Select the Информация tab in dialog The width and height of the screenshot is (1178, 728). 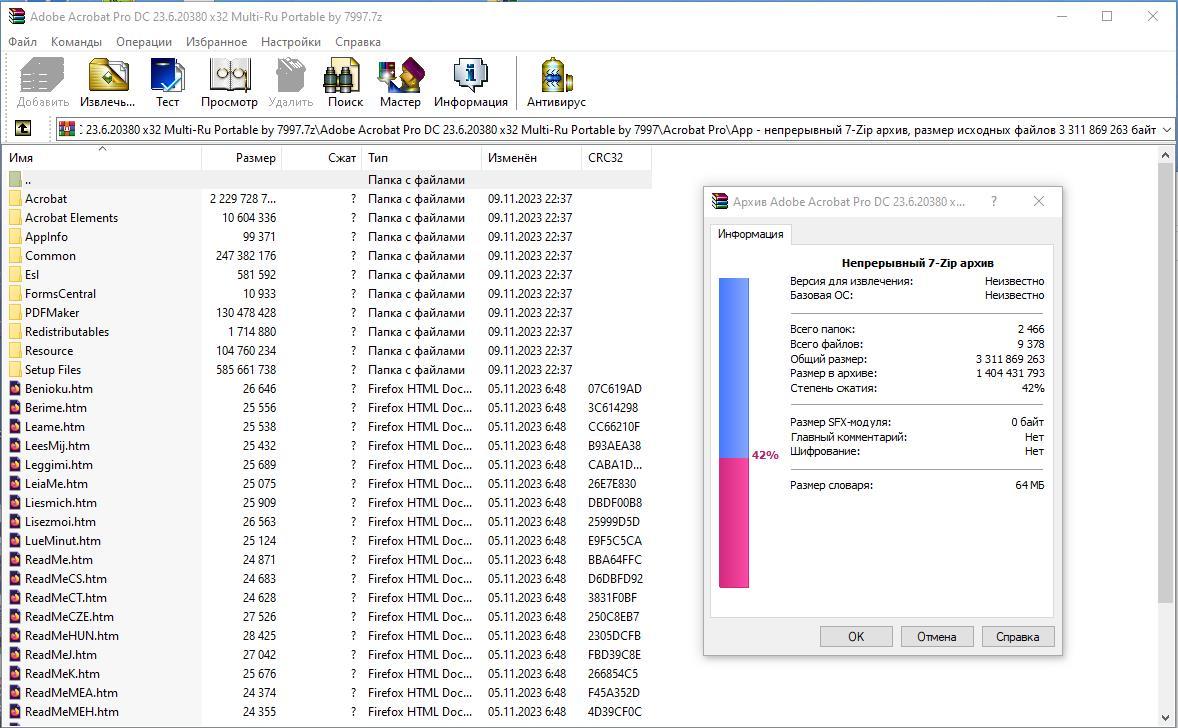pyautogui.click(x=750, y=234)
